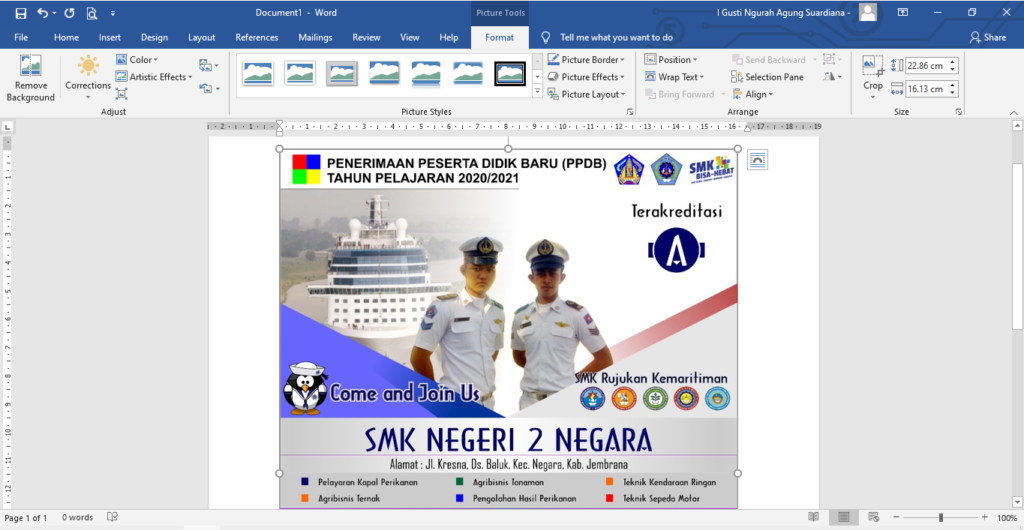
Task: Switch to the Design tab
Action: [154, 37]
